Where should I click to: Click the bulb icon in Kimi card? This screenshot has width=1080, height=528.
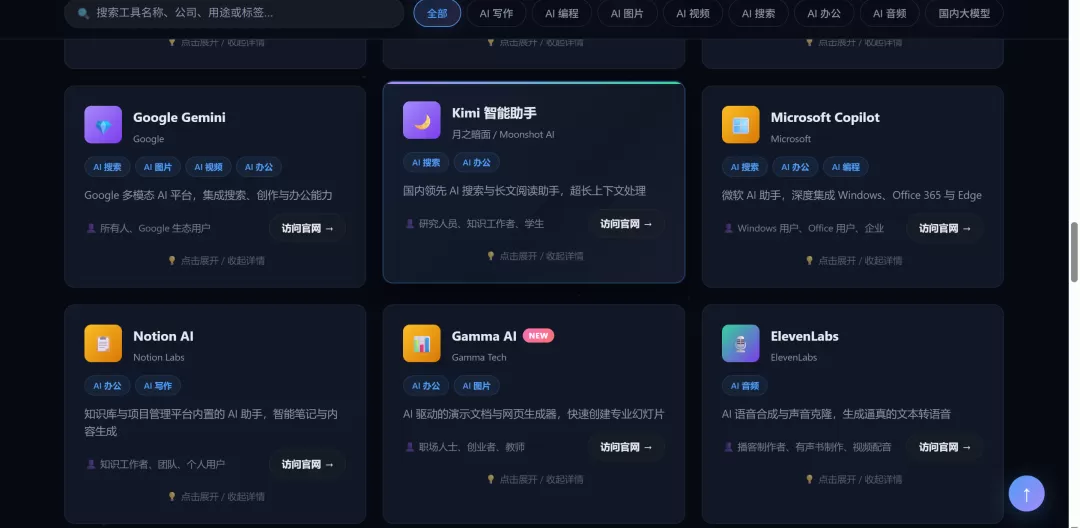click(491, 256)
